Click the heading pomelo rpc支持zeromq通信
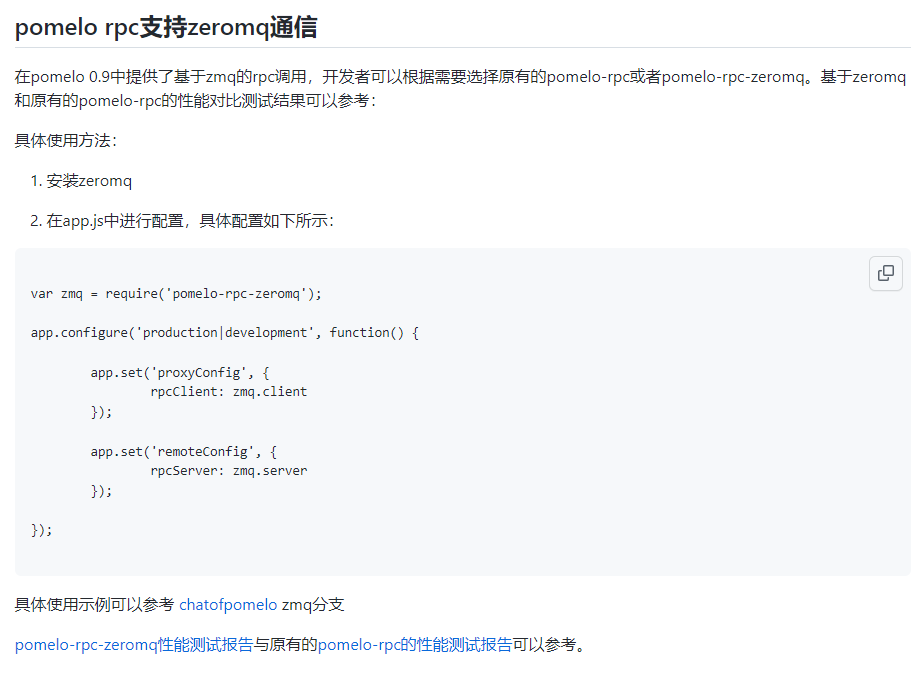 coord(166,27)
